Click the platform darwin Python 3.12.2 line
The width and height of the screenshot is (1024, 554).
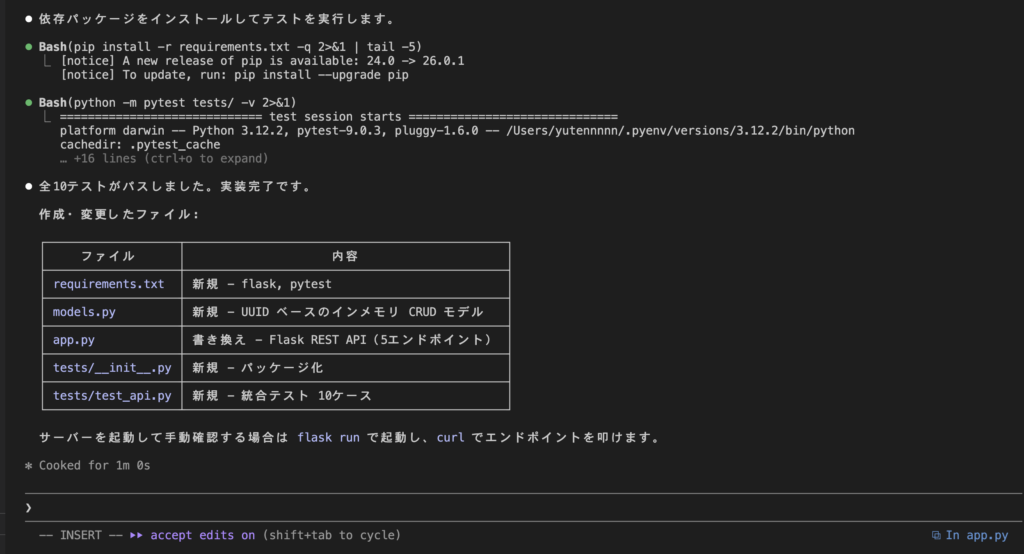[457, 131]
